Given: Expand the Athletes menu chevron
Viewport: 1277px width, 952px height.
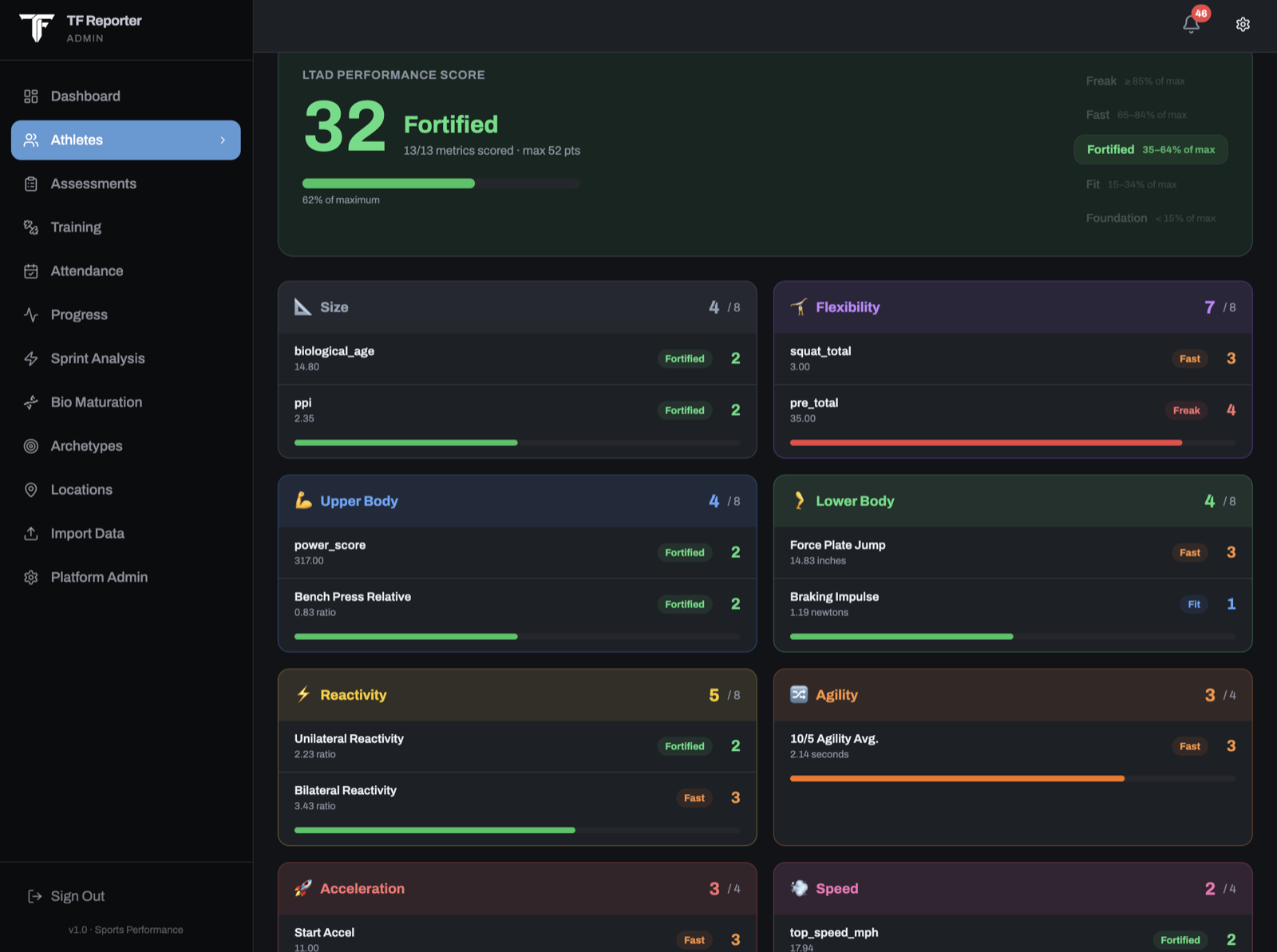Looking at the screenshot, I should coord(223,140).
